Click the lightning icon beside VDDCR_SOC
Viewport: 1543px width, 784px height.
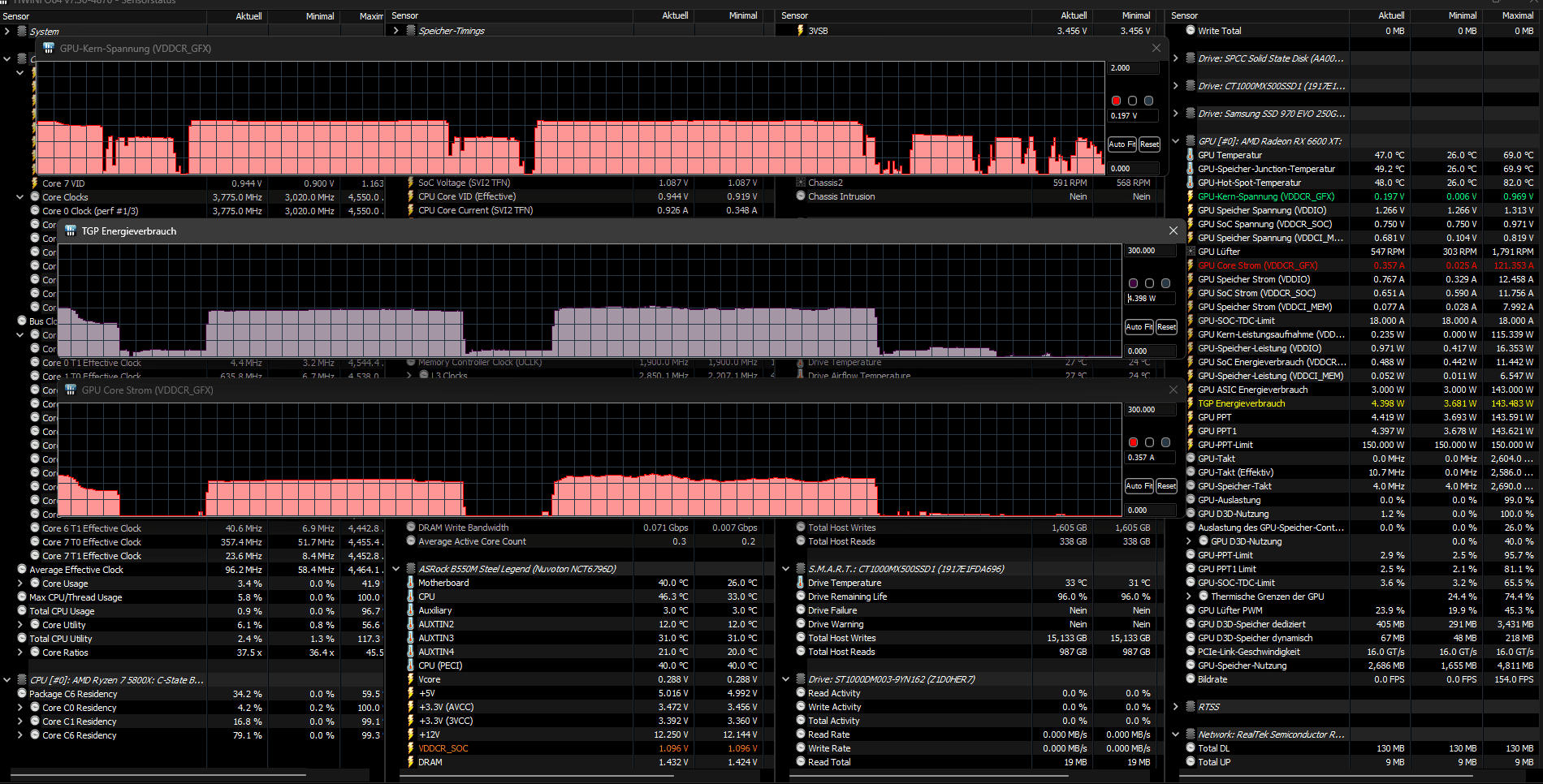pyautogui.click(x=411, y=748)
